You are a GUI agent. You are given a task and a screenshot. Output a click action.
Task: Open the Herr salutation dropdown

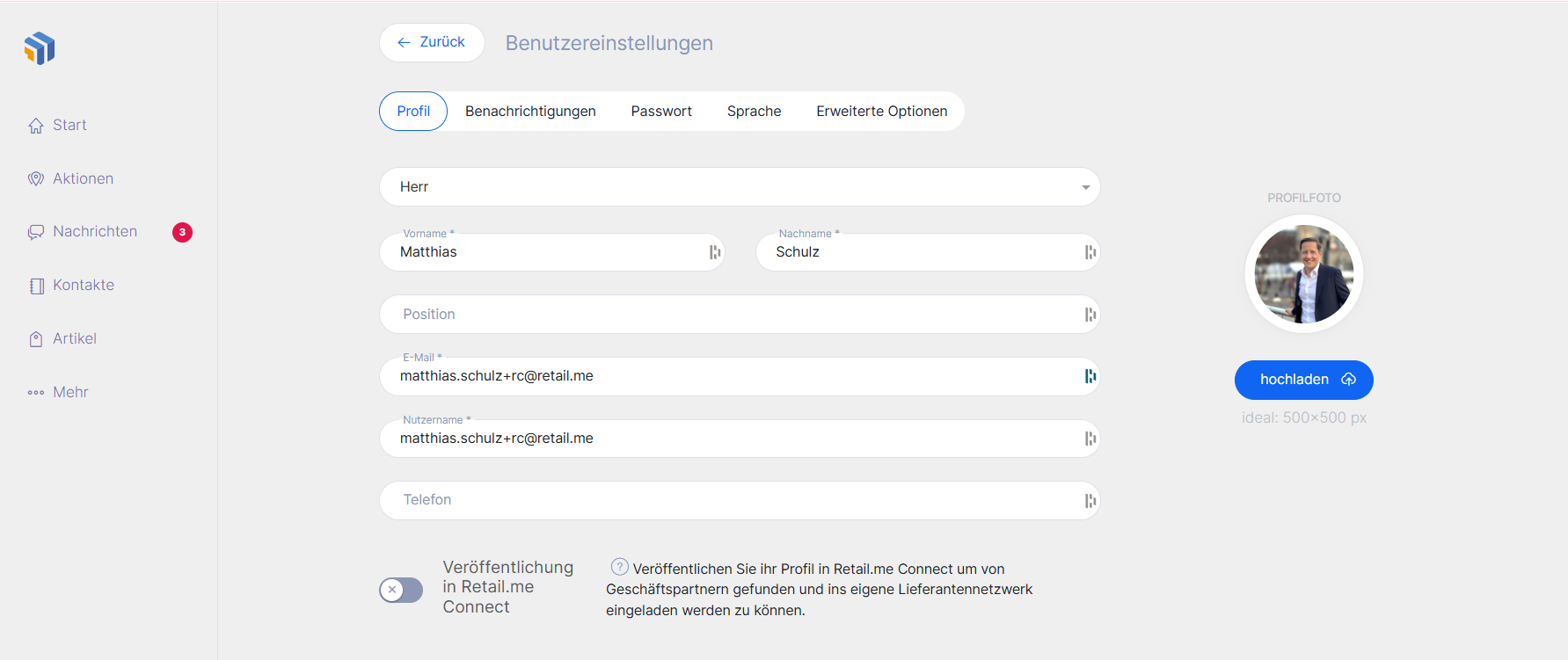pos(739,187)
